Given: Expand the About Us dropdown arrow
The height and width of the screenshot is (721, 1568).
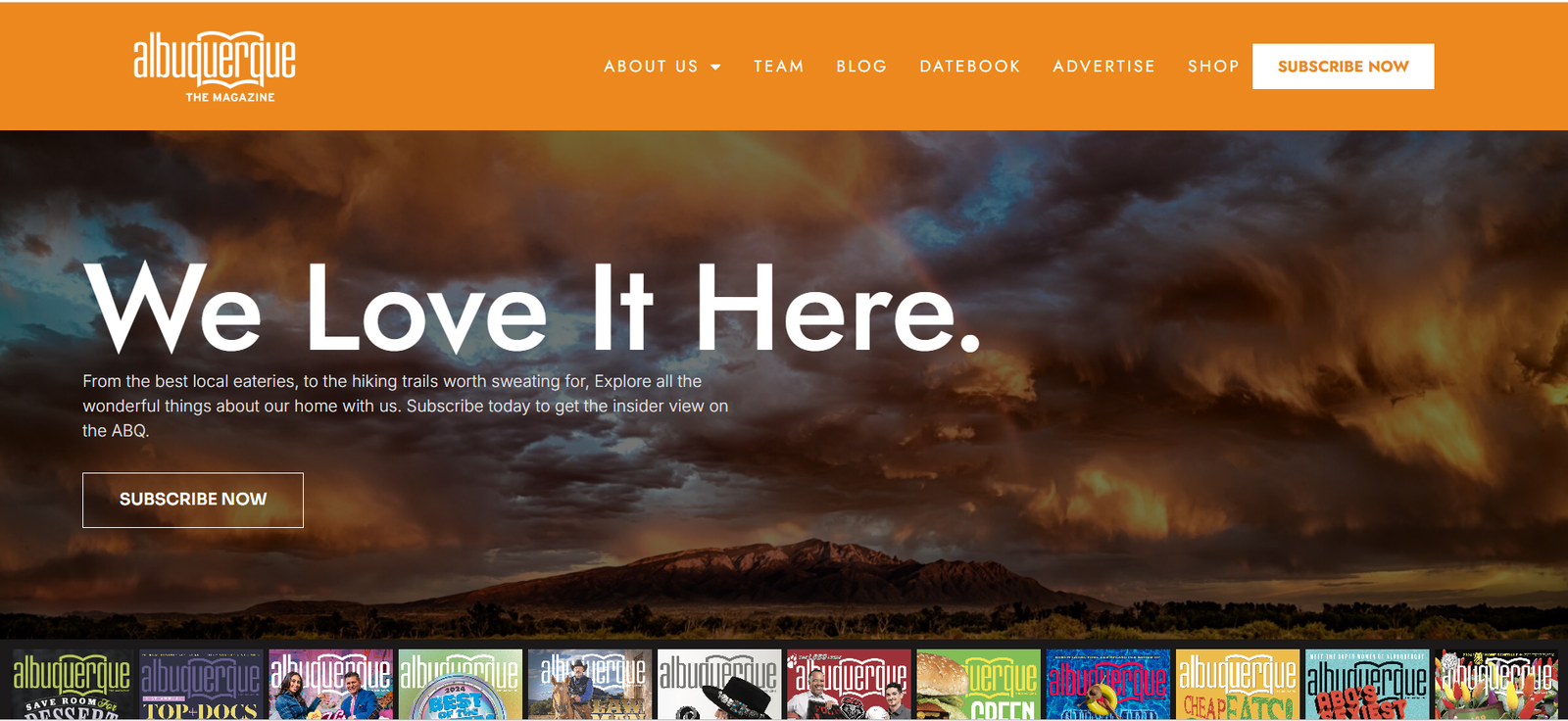Looking at the screenshot, I should [x=715, y=67].
